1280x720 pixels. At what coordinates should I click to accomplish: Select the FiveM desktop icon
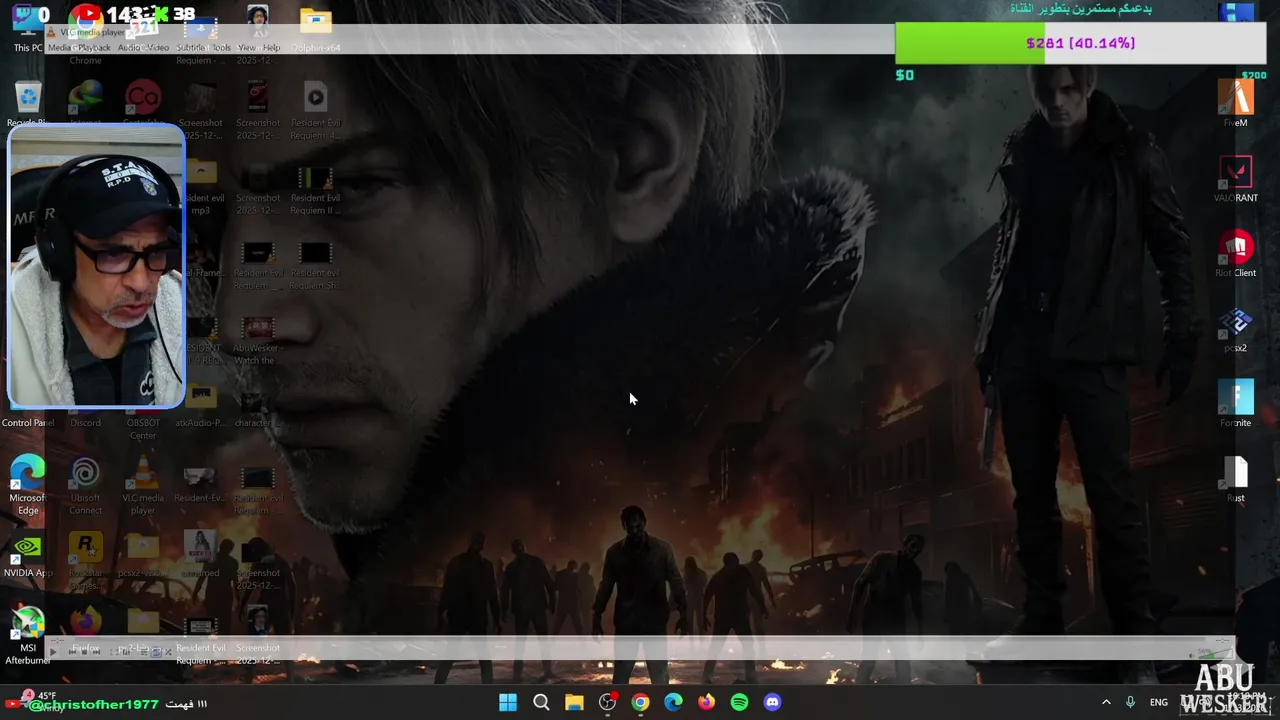(x=1236, y=103)
